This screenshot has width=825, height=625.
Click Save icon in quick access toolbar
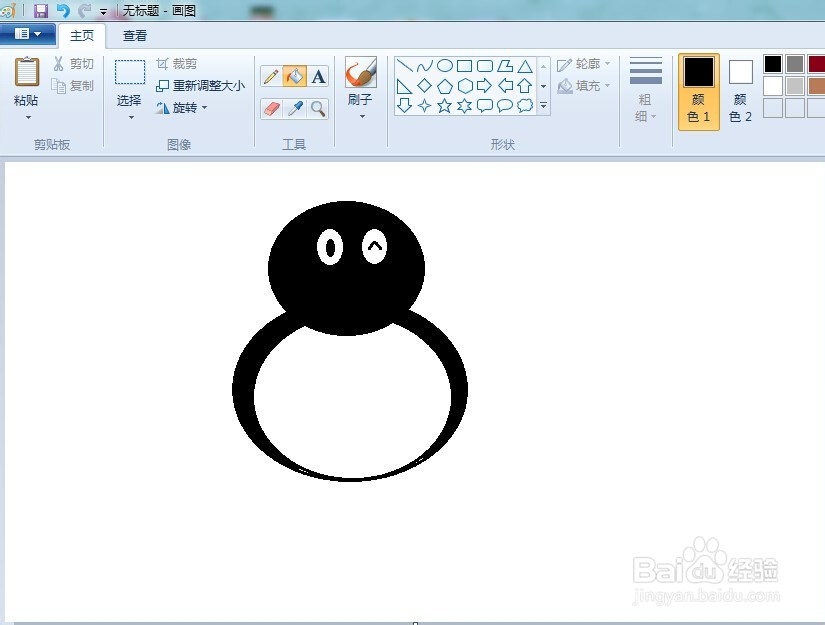point(41,10)
